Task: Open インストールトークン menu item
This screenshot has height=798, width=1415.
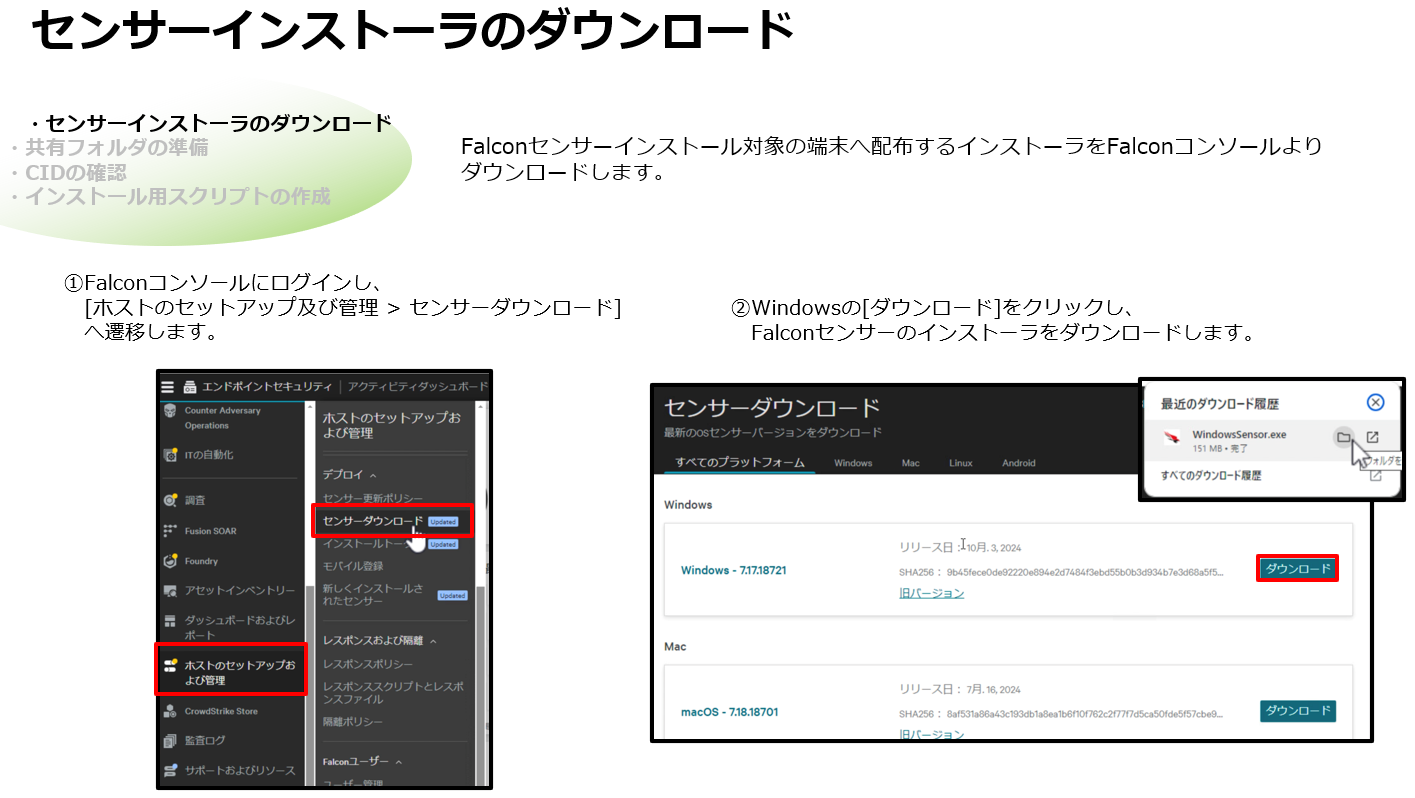Action: [x=366, y=544]
